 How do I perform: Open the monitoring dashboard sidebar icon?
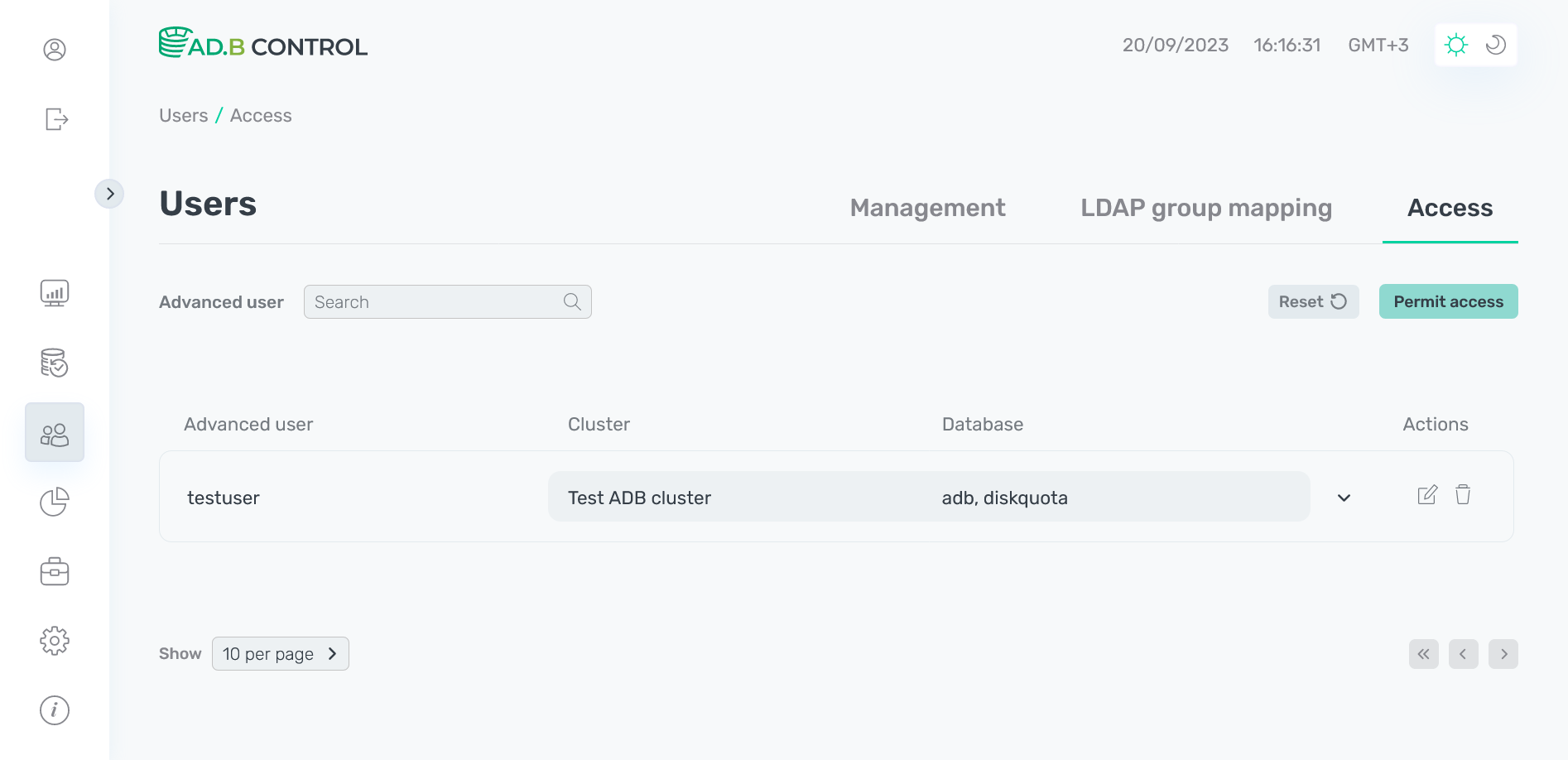pyautogui.click(x=55, y=293)
